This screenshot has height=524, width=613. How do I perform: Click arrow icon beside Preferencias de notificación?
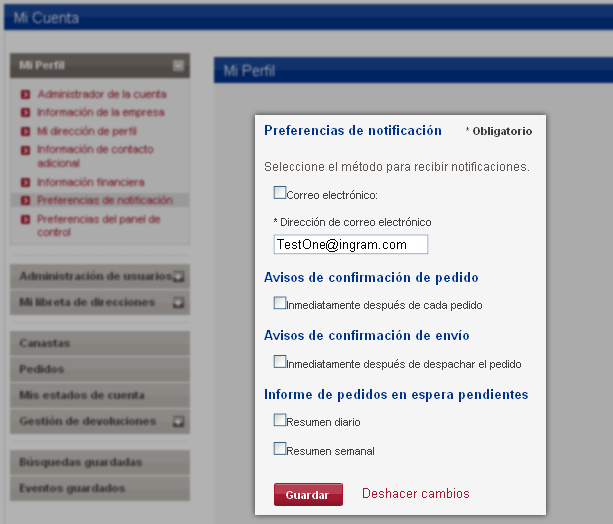pos(26,201)
